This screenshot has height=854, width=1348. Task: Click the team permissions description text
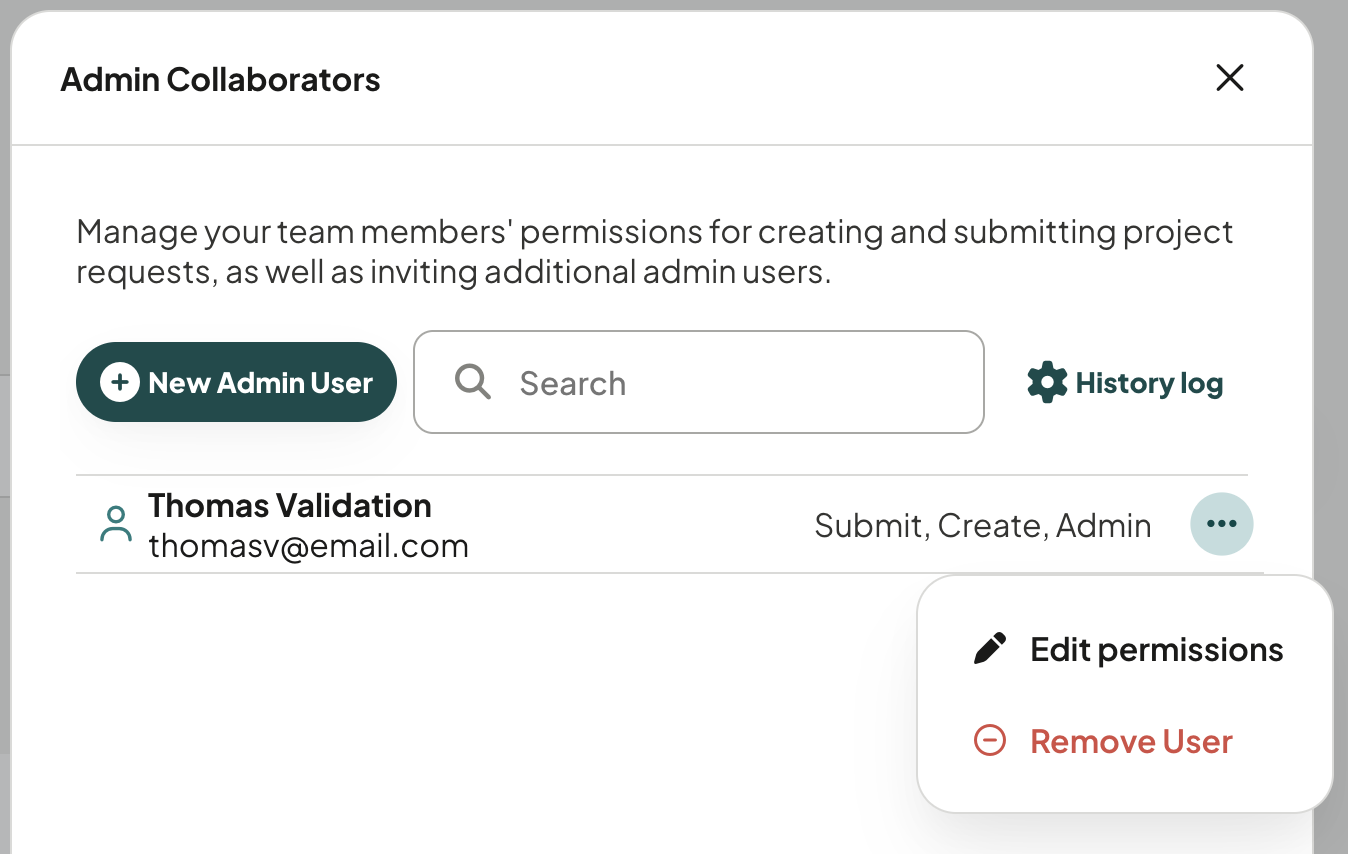[x=655, y=251]
